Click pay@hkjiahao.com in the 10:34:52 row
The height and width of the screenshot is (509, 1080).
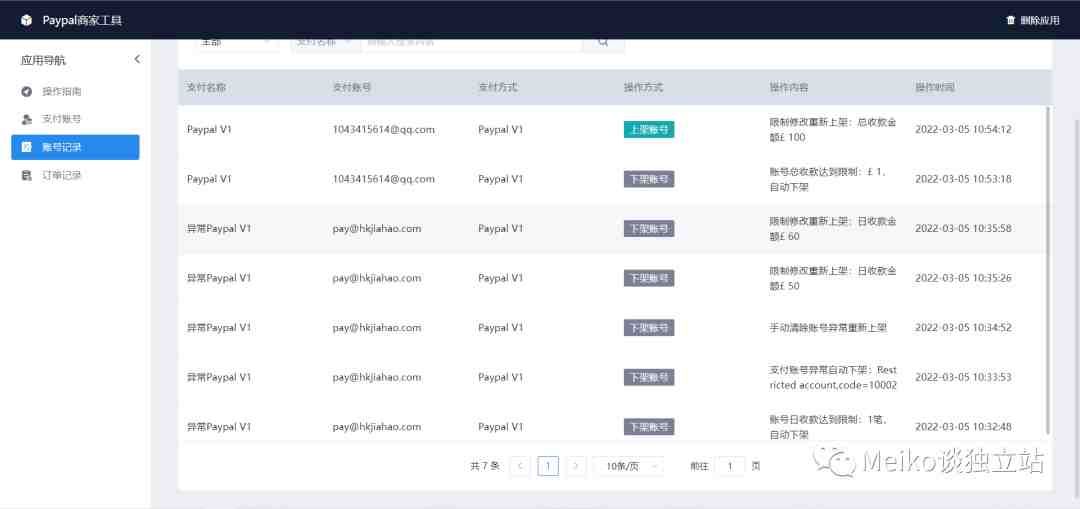[377, 328]
